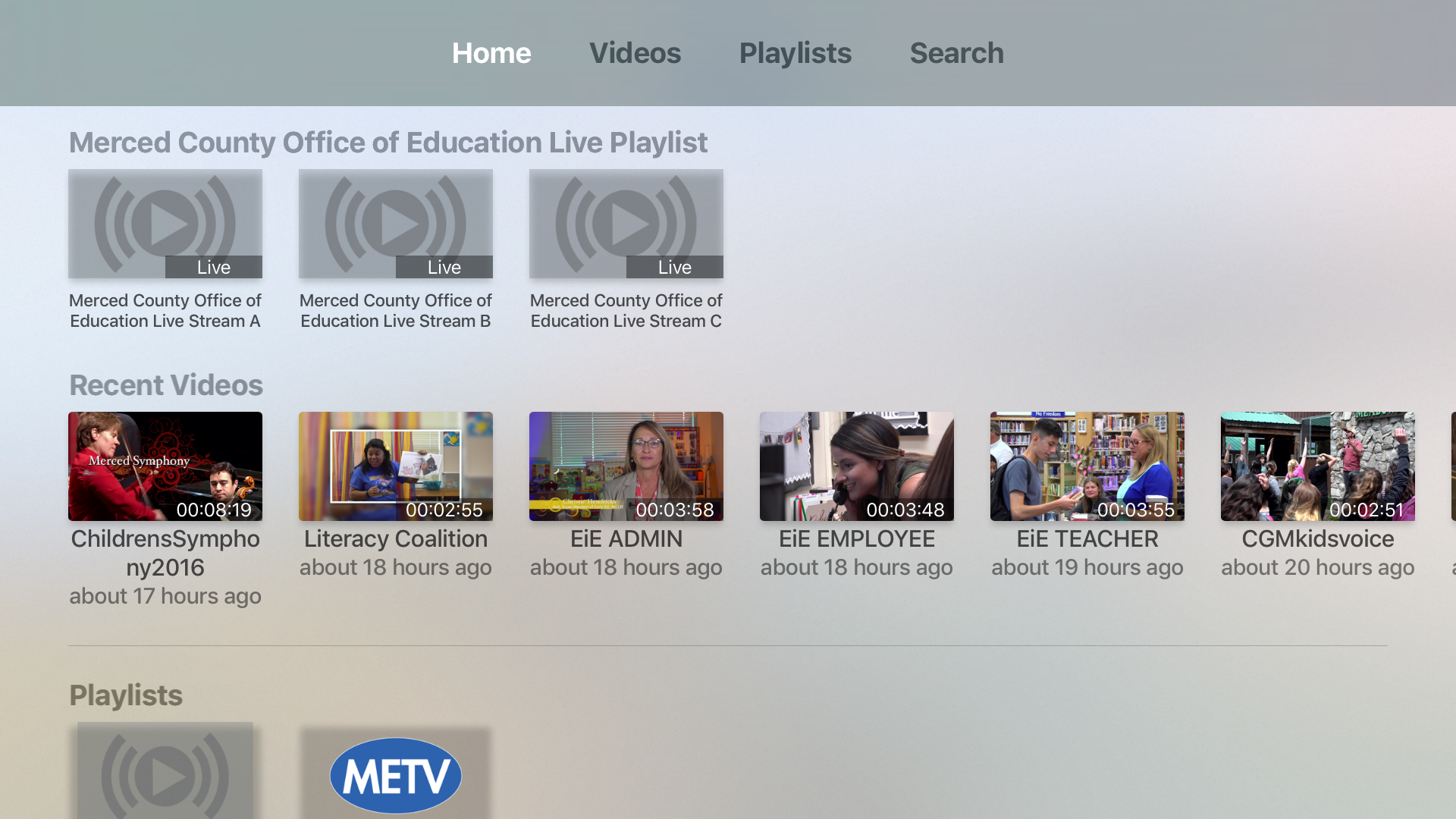Click the 00:03:48 duration label
1456x819 pixels.
click(905, 510)
